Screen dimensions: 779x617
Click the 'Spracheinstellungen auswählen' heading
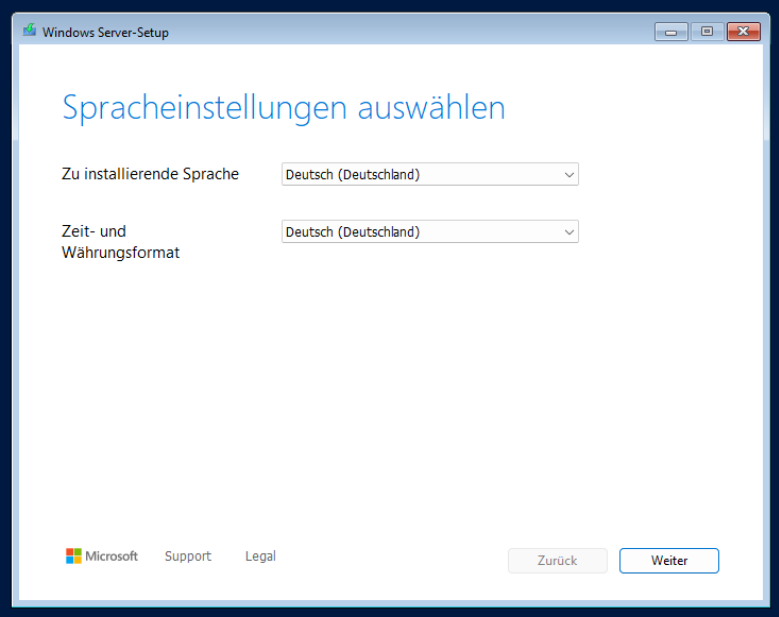(284, 108)
